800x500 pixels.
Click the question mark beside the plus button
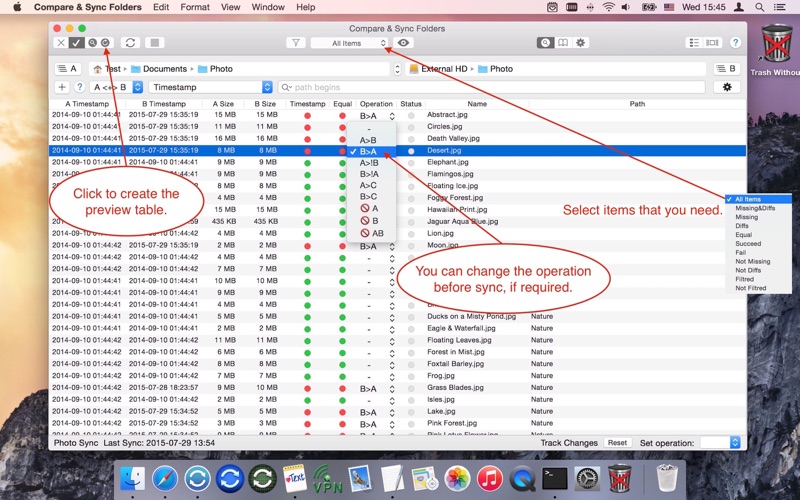[79, 87]
